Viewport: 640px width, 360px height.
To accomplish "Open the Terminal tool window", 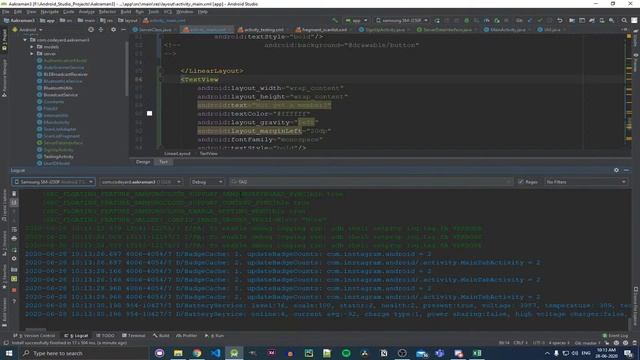I will (x=134, y=336).
